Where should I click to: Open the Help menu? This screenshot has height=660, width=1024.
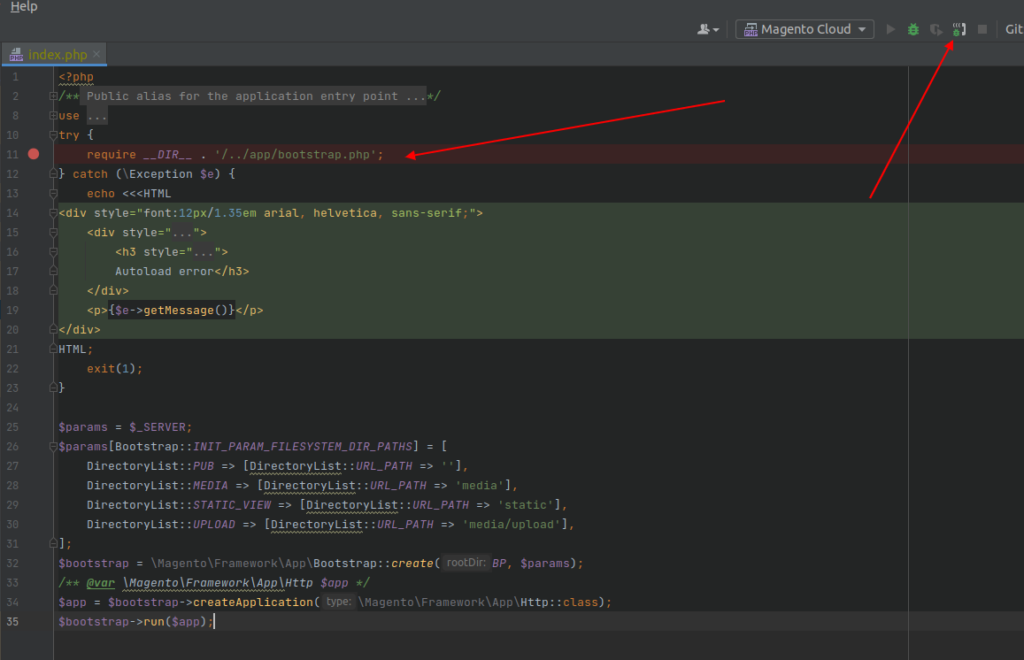(24, 7)
